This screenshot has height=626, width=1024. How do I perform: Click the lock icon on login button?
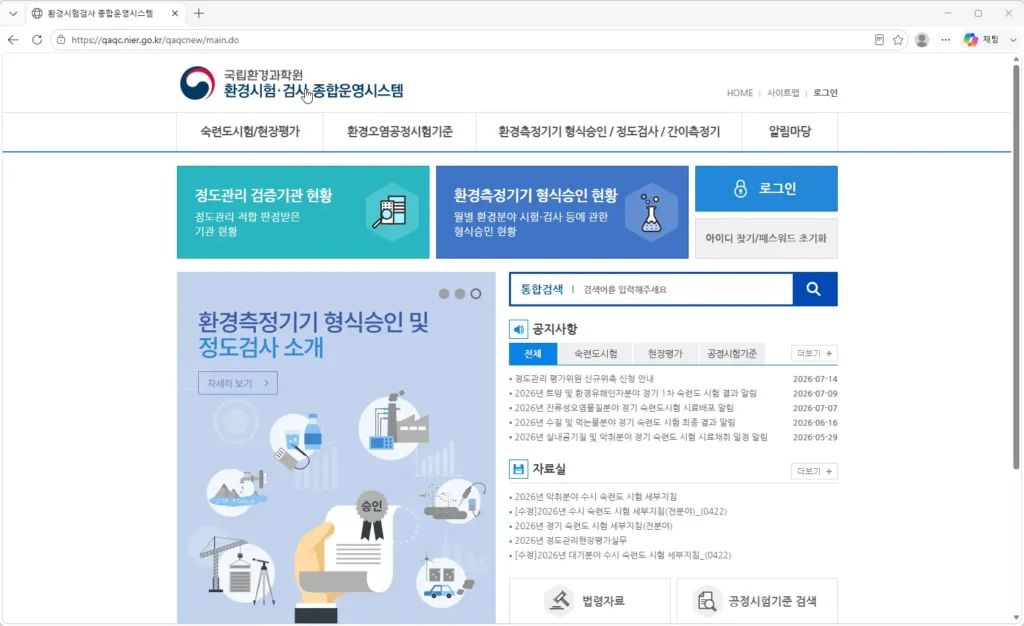pyautogui.click(x=741, y=189)
